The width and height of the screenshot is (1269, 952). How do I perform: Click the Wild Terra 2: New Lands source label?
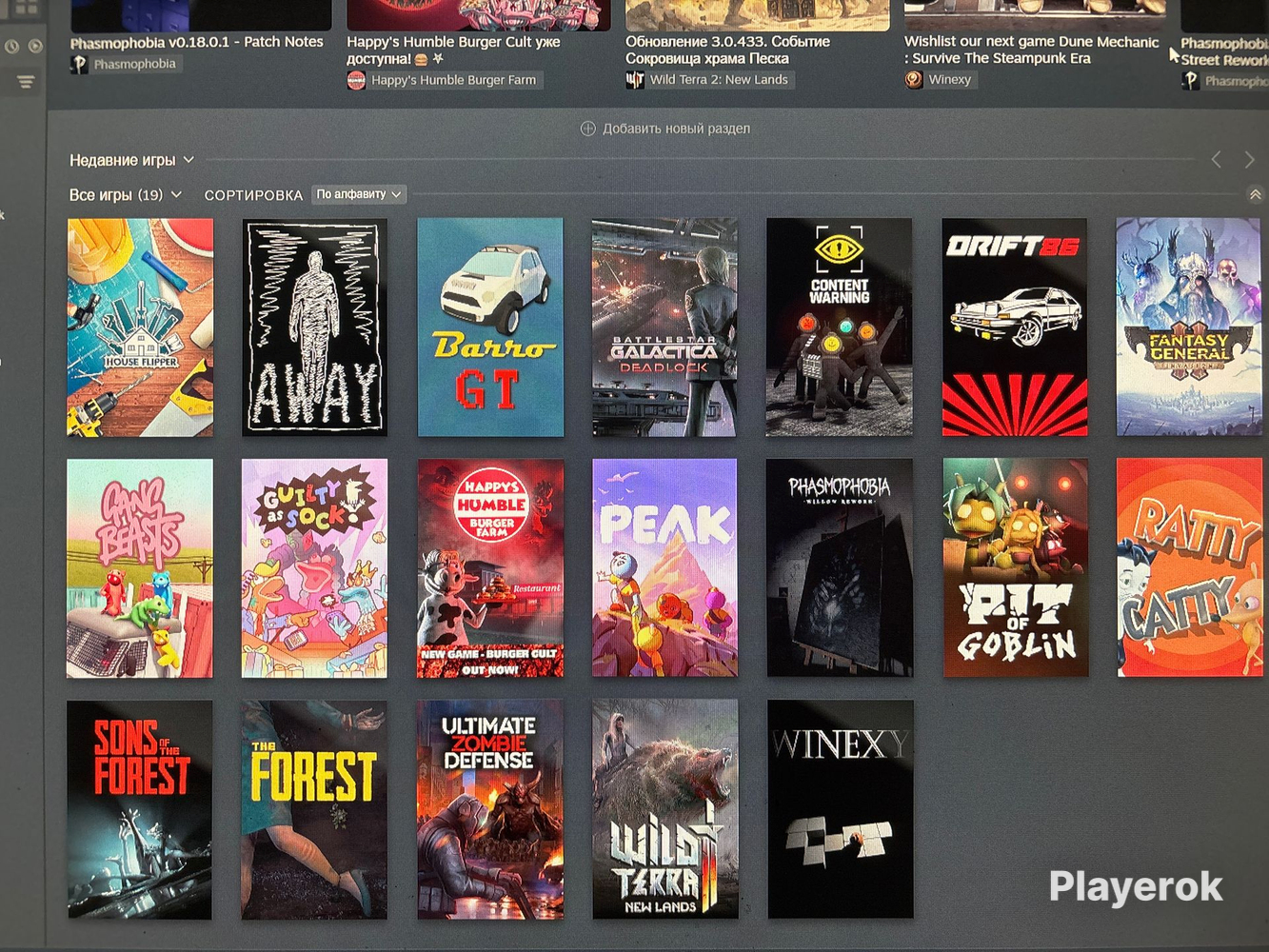[x=719, y=80]
